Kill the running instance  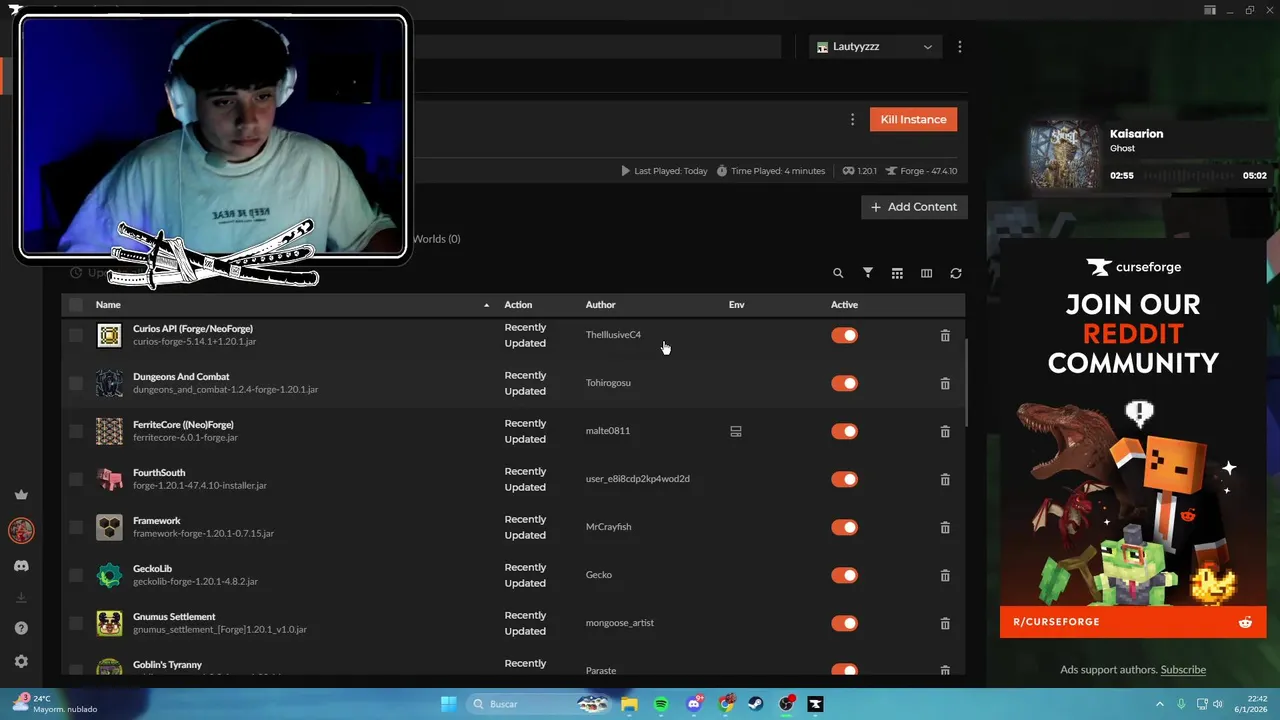click(x=913, y=119)
